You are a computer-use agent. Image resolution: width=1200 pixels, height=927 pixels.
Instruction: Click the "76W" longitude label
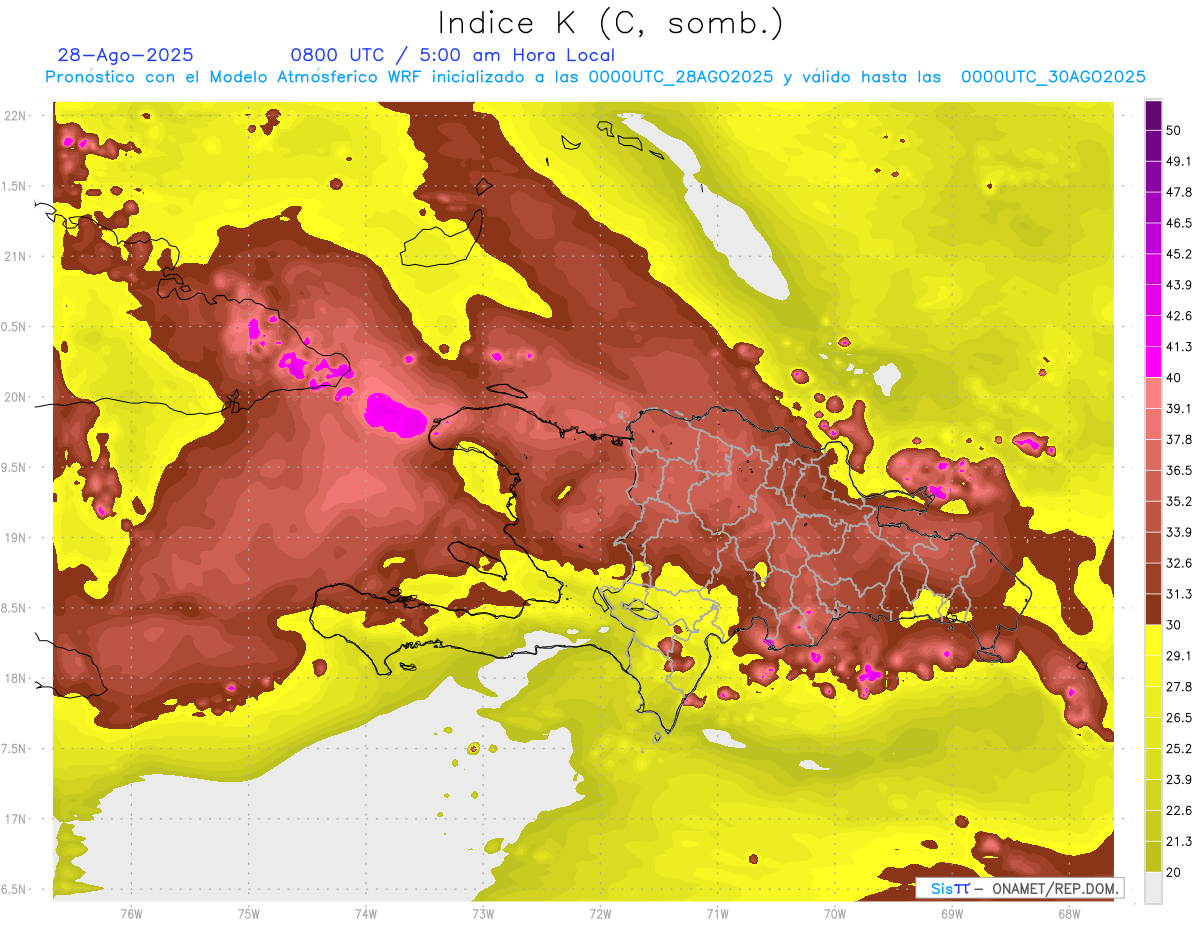click(x=131, y=913)
